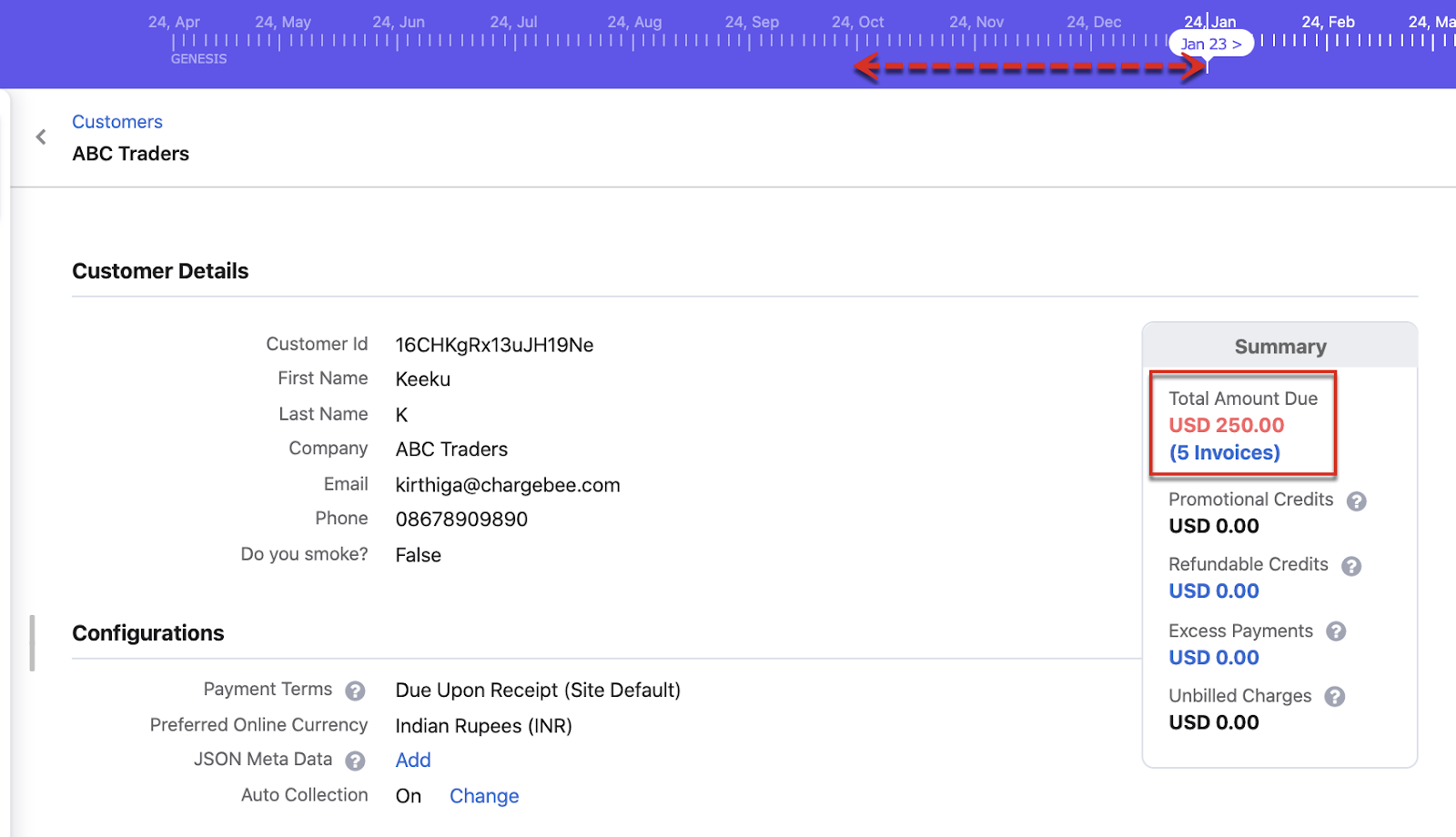Click help icon next to JSON Meta Data
This screenshot has width=1456, height=837.
coord(355,761)
